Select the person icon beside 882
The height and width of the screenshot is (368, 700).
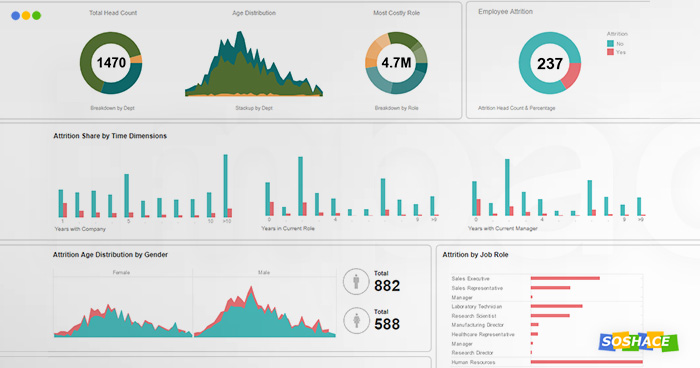(356, 282)
